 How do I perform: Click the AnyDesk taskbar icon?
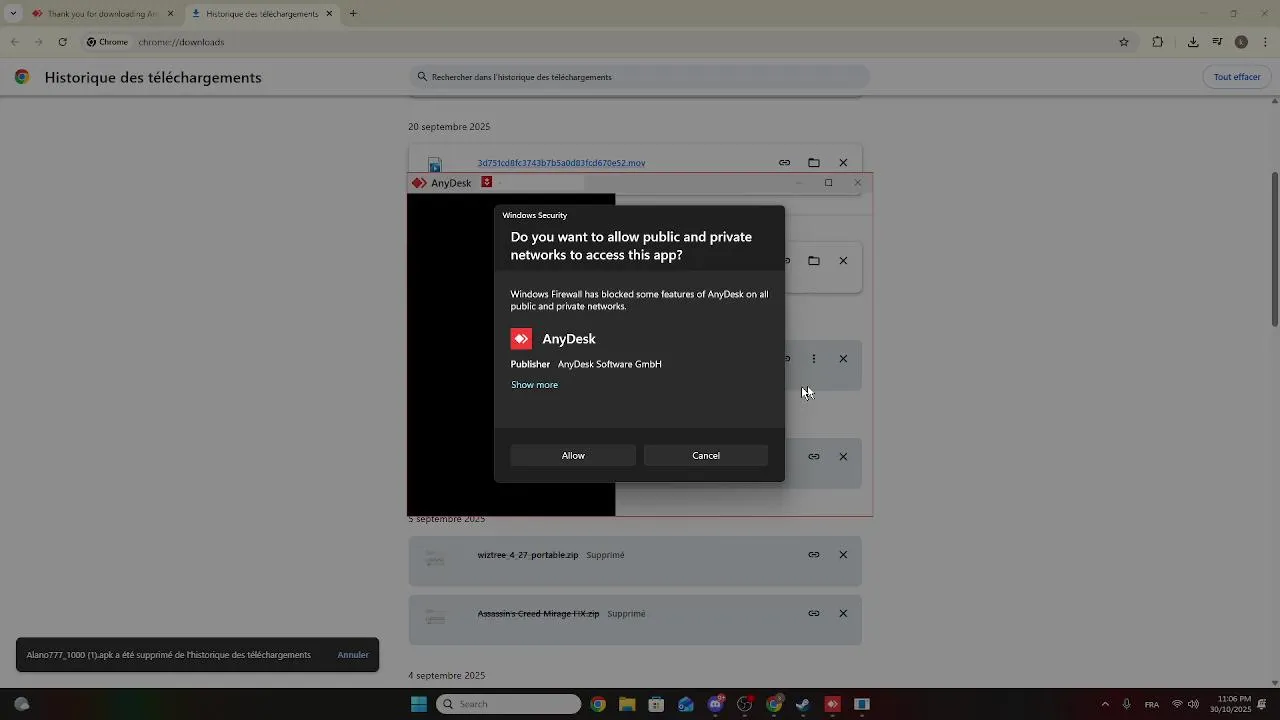click(832, 704)
